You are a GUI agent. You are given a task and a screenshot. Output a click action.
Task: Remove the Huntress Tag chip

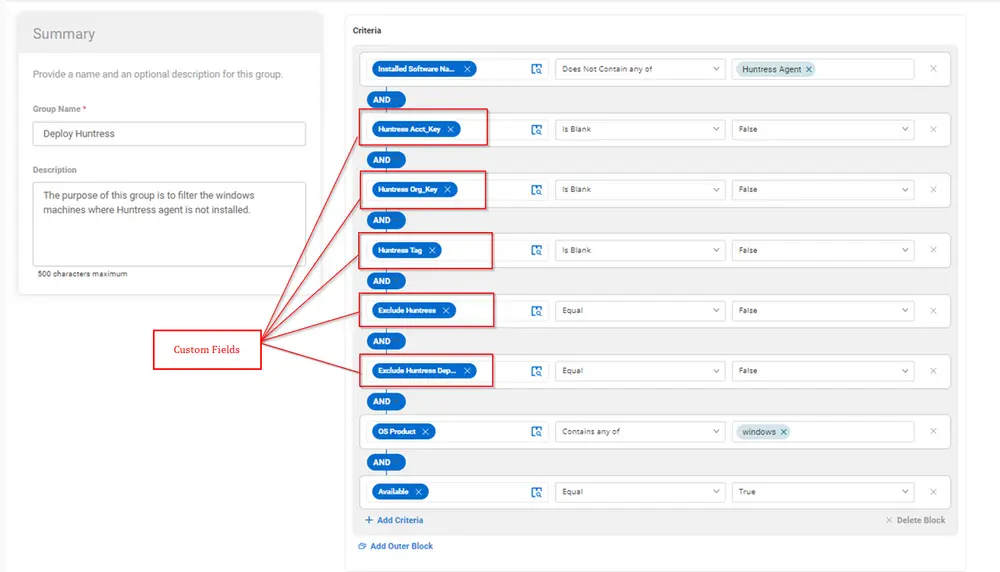432,250
